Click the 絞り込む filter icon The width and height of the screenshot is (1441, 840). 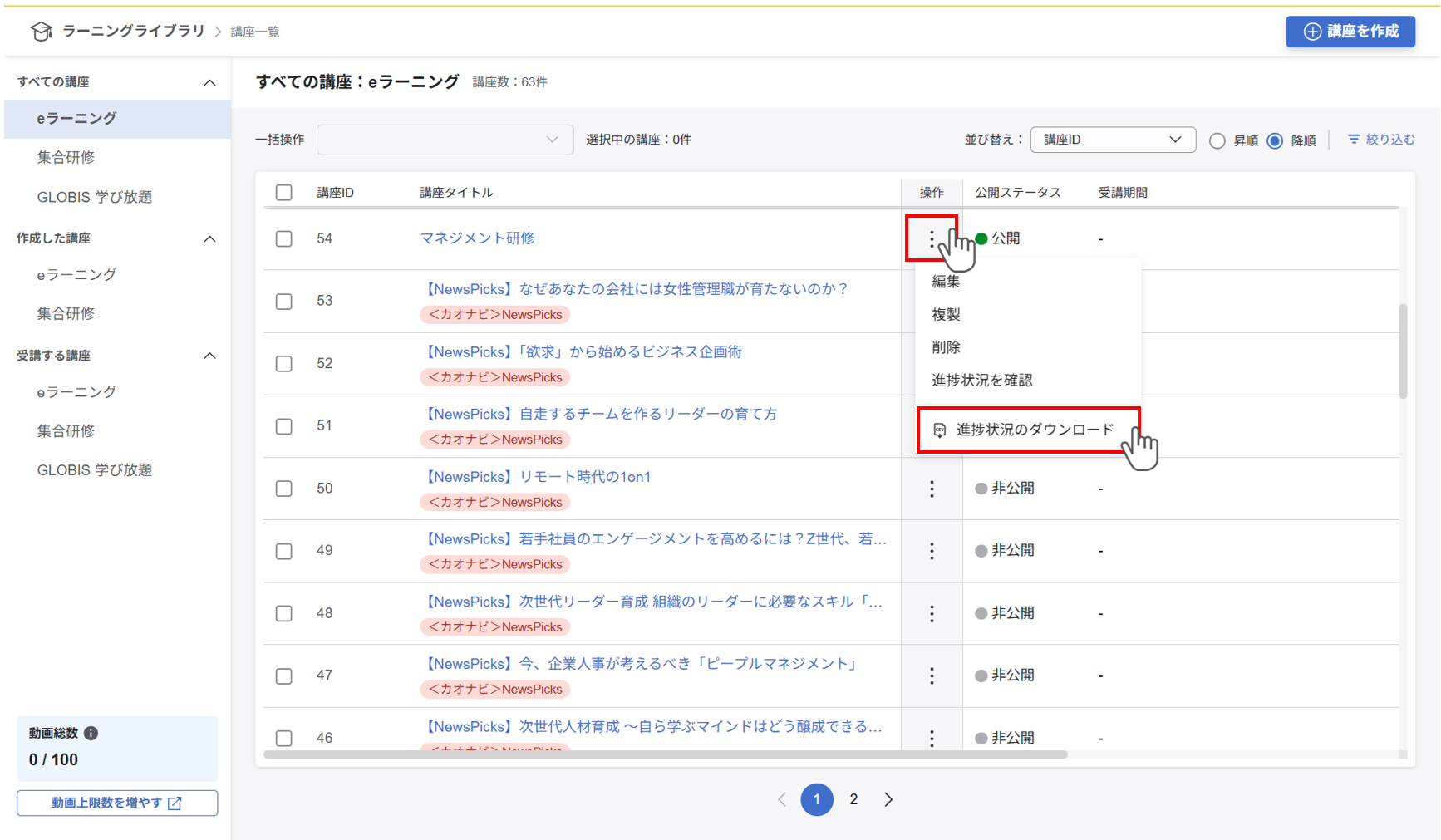[x=1354, y=140]
